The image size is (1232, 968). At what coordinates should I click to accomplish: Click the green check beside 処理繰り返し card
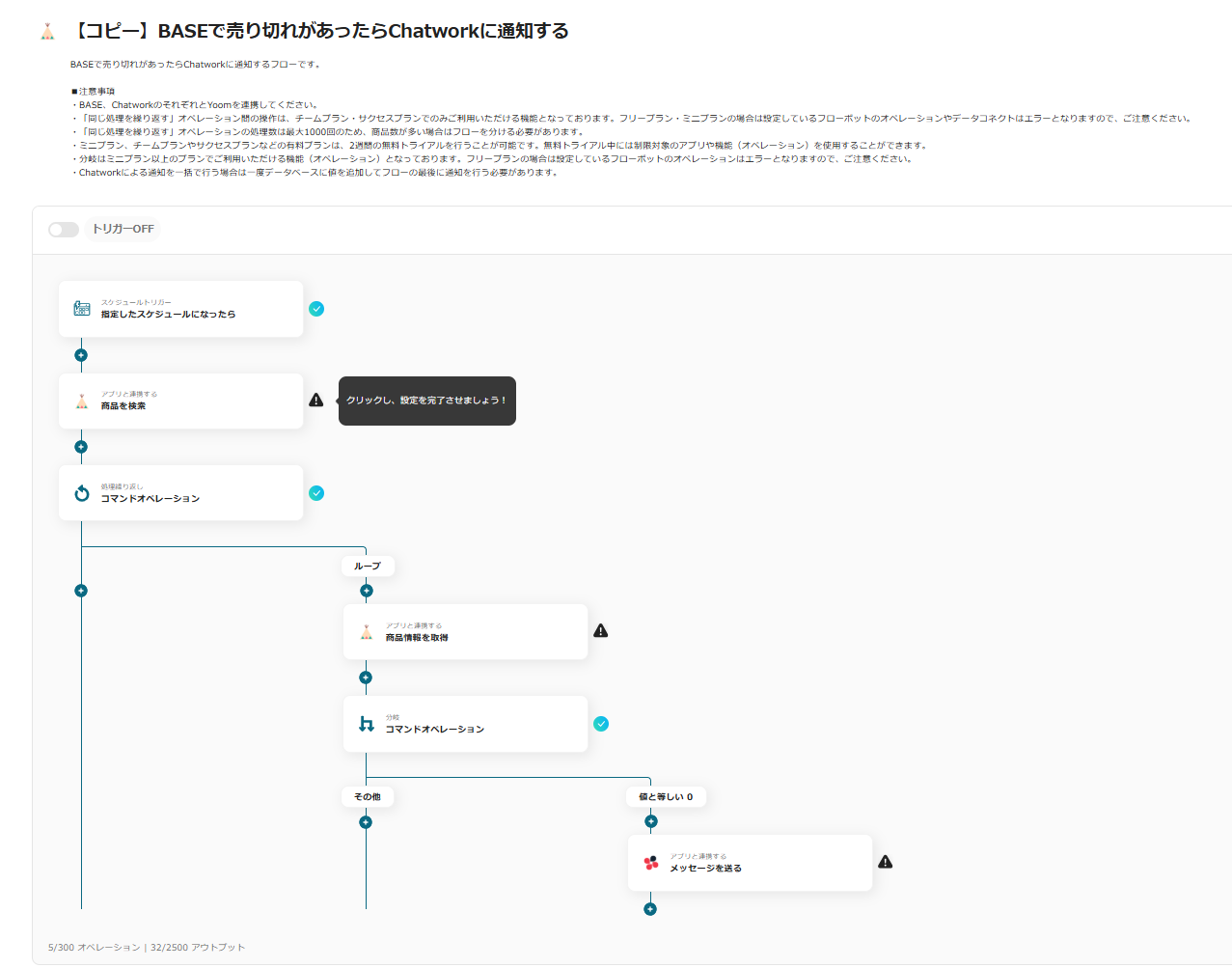[316, 493]
